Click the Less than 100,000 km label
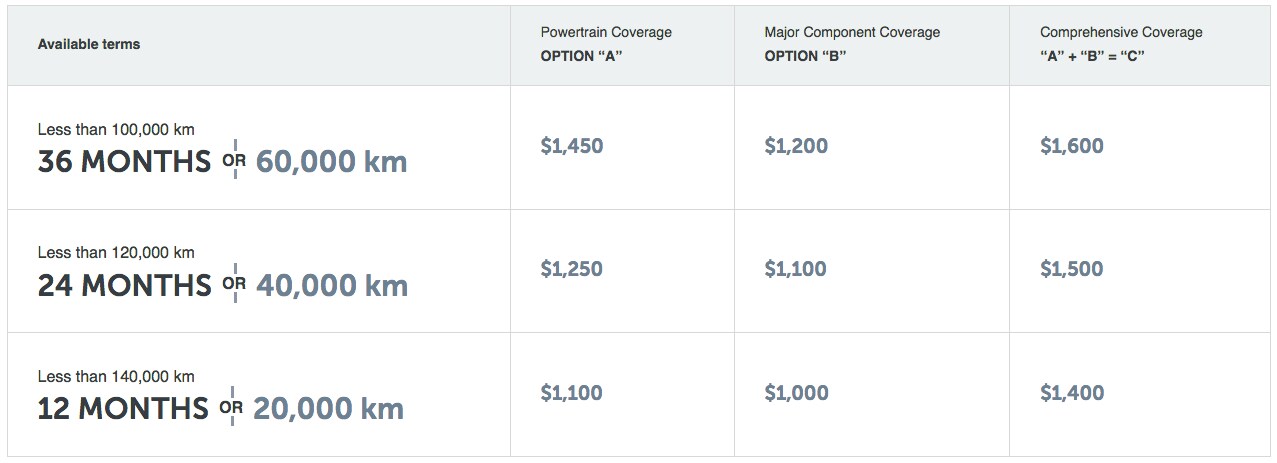1277x463 pixels. pyautogui.click(x=116, y=129)
